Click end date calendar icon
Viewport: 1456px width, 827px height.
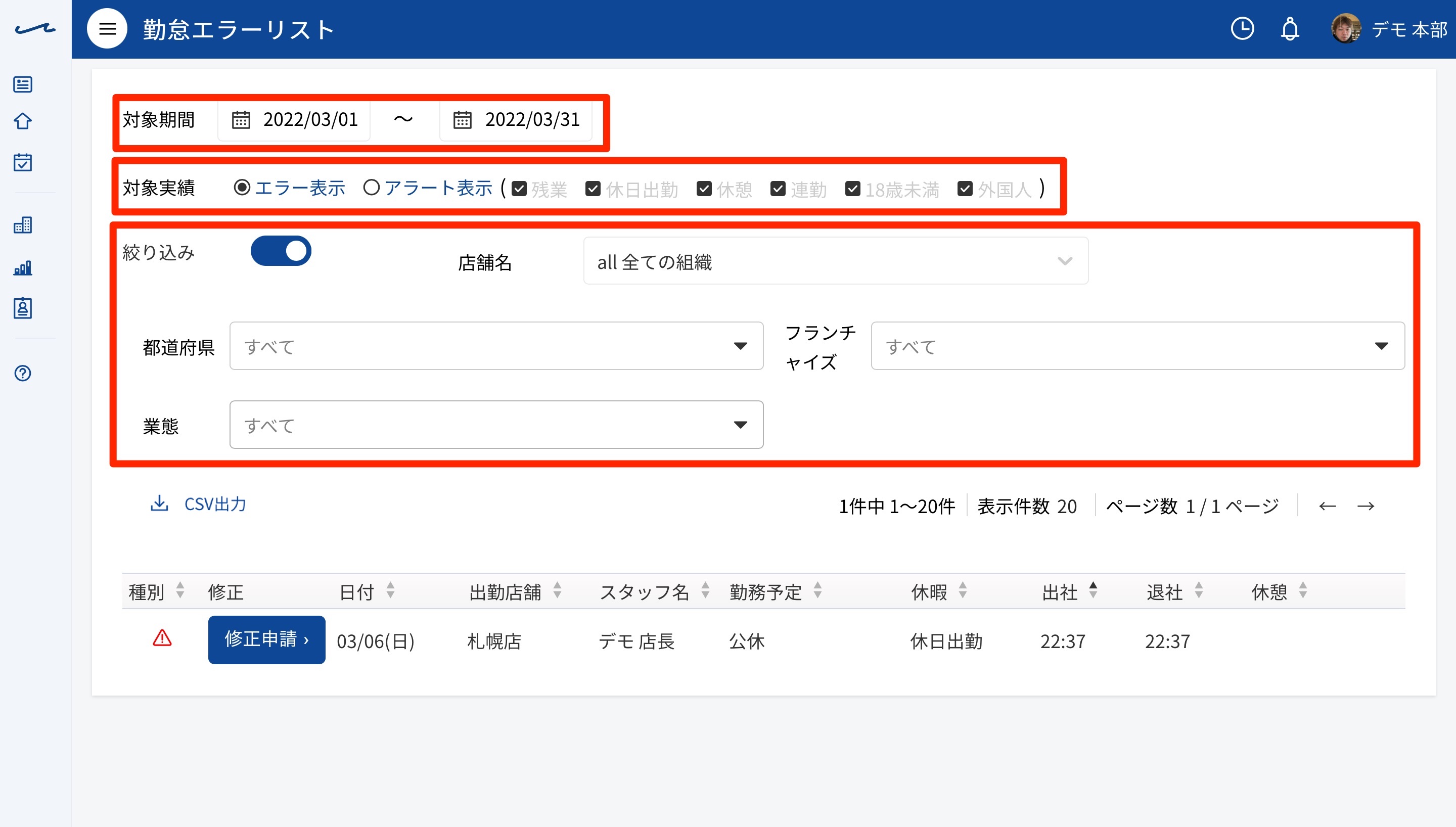pyautogui.click(x=462, y=120)
